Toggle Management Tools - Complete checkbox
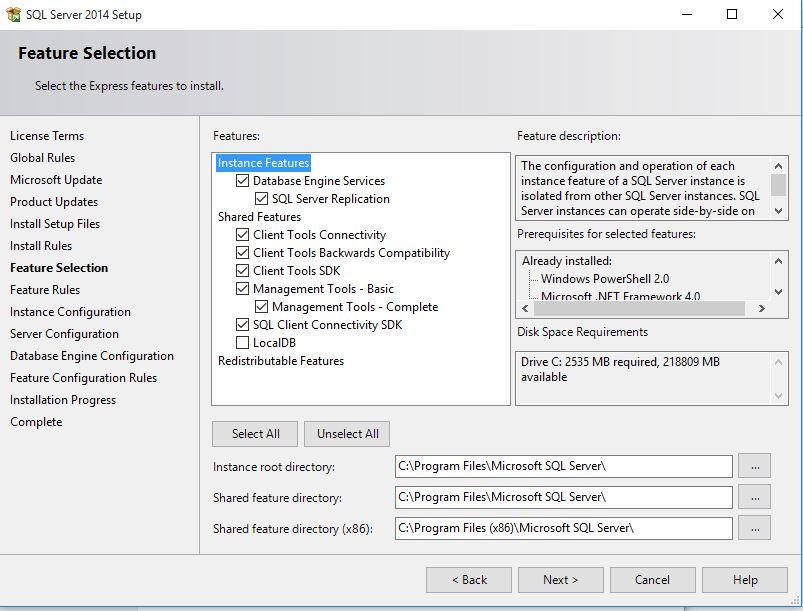 (261, 307)
